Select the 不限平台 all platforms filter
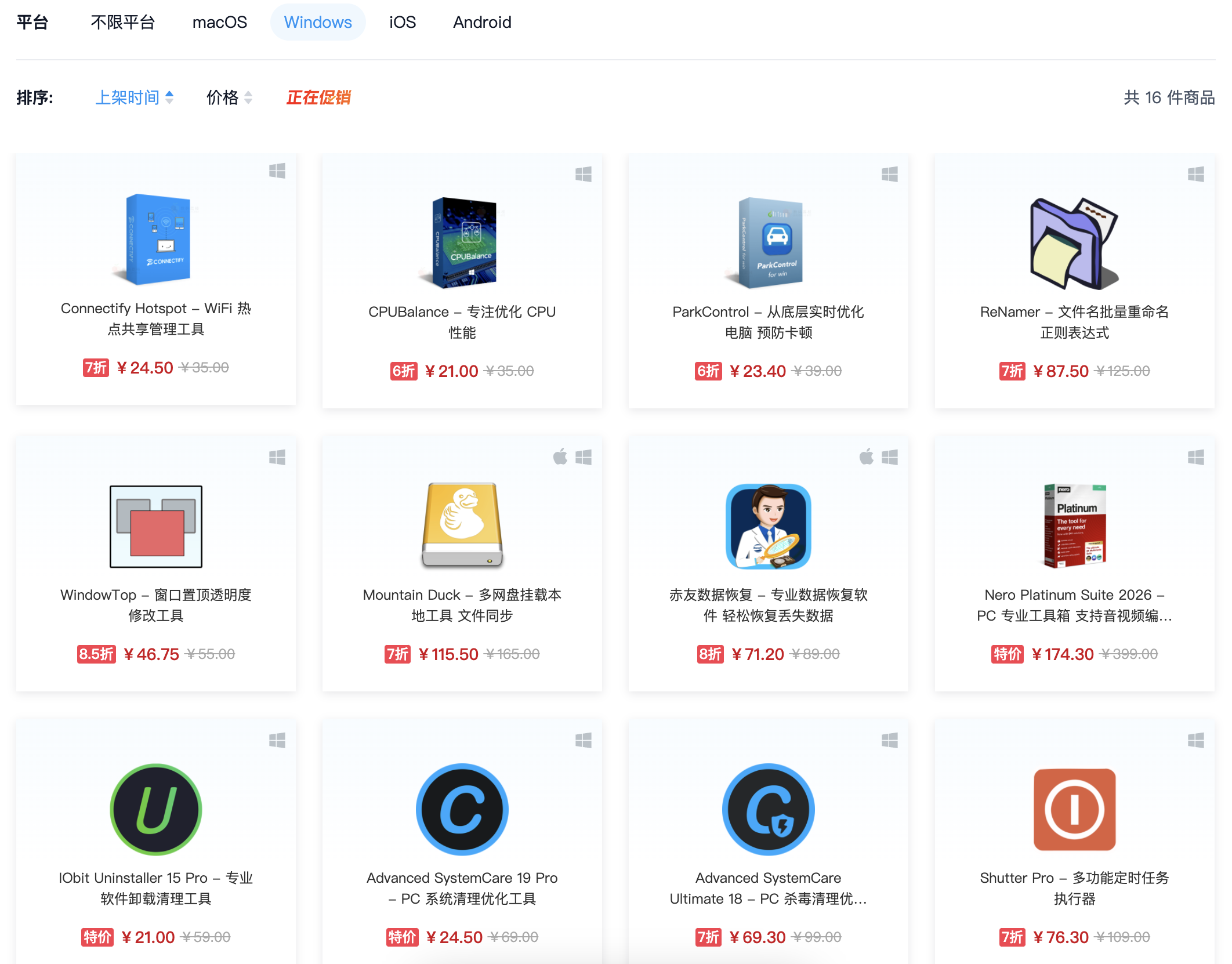1232x964 pixels. click(122, 22)
